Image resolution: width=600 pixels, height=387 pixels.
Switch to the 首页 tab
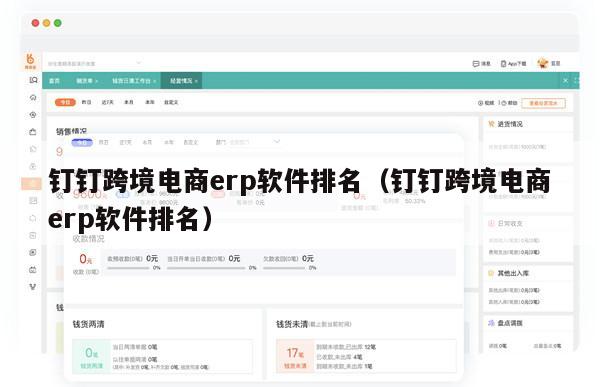pos(54,81)
